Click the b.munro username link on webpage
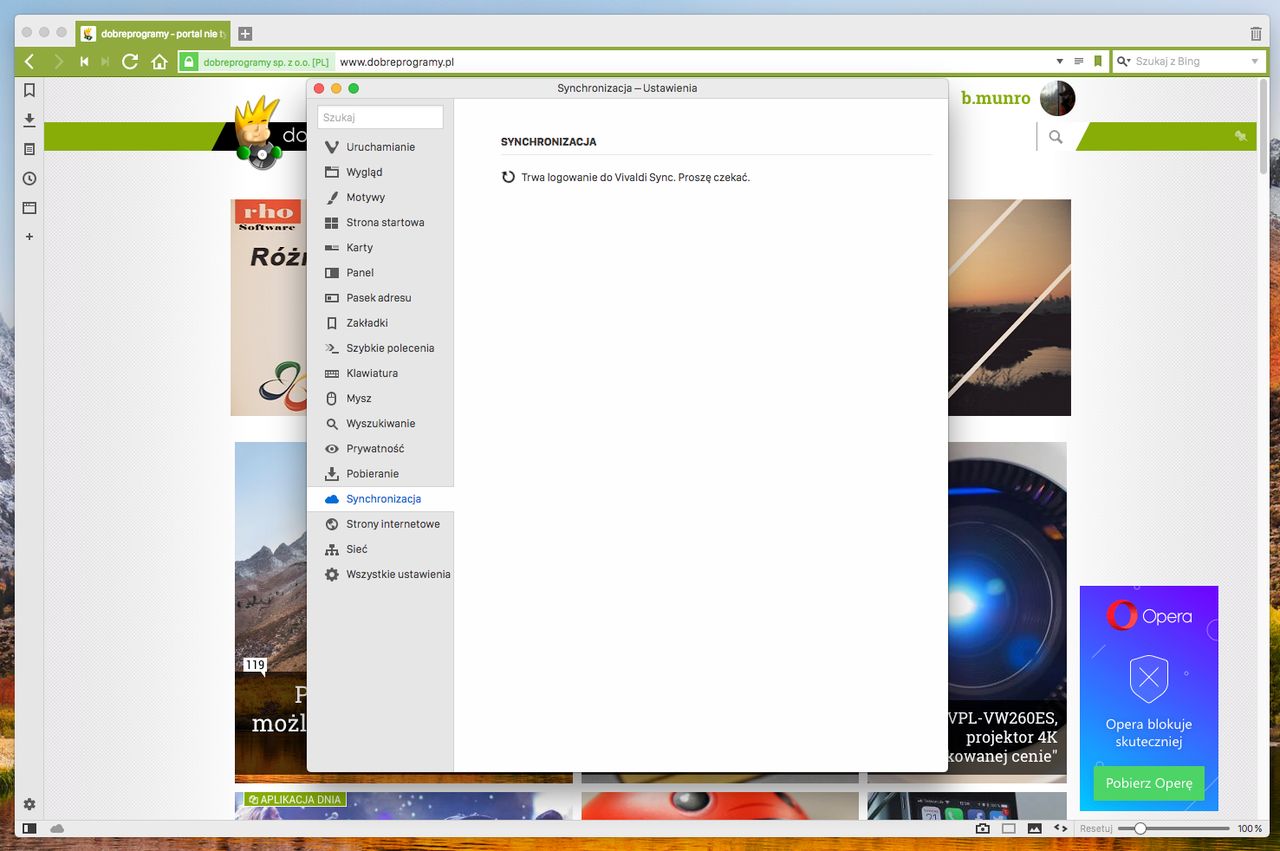1280x851 pixels. point(996,98)
